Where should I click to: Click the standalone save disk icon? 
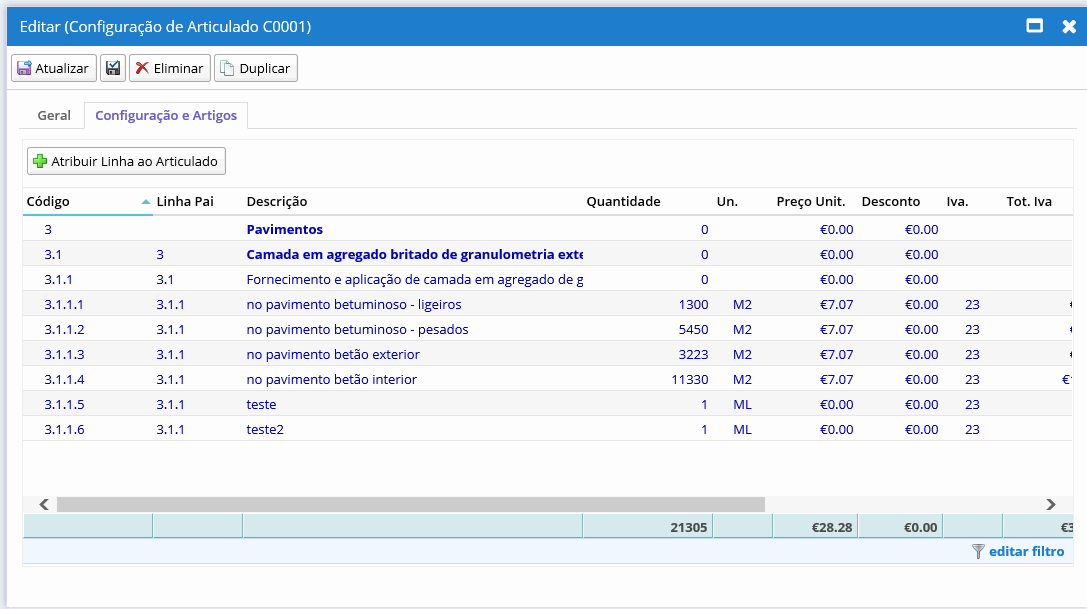113,68
